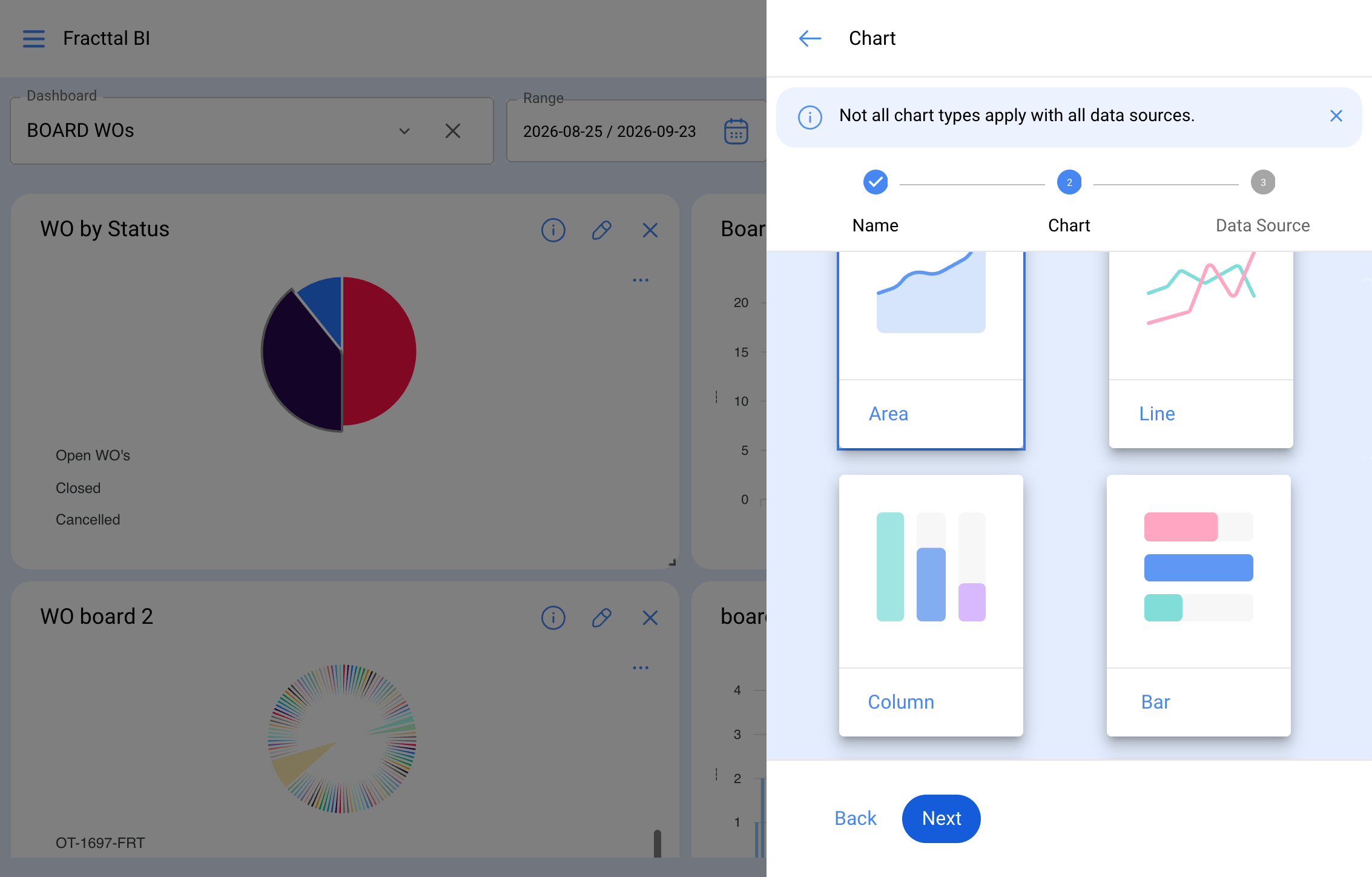Edit the WO board 2 widget
This screenshot has height=877, width=1372.
(602, 618)
